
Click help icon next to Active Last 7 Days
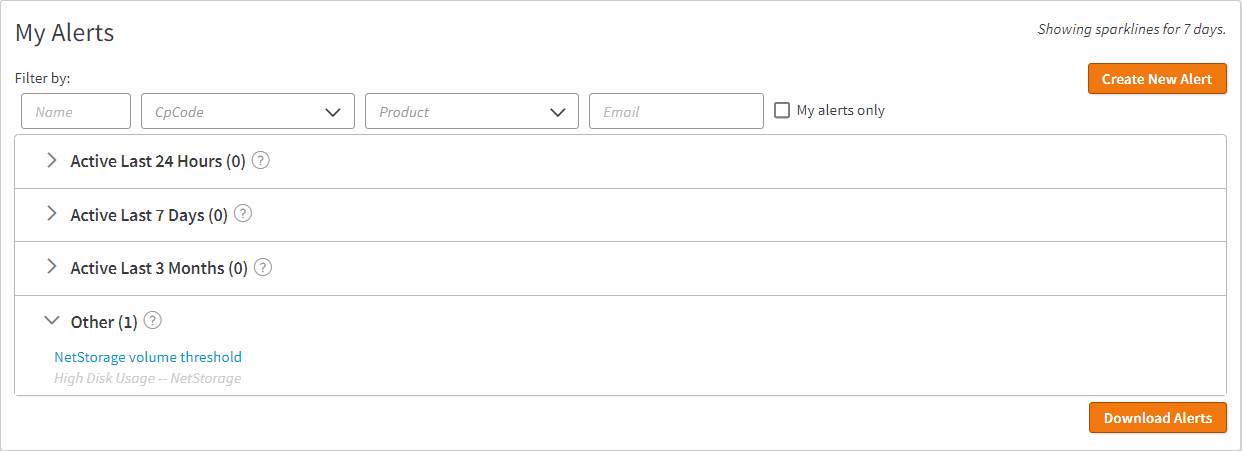coord(243,214)
